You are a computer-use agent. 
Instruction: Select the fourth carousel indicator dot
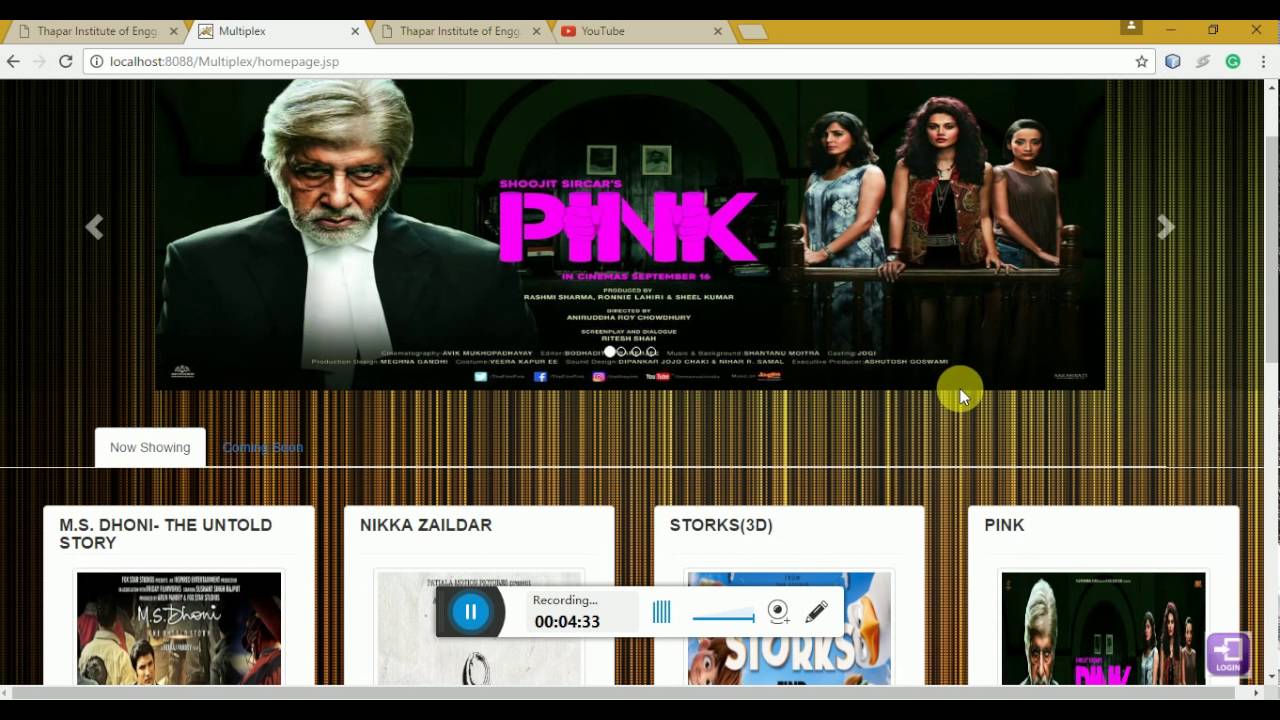652,352
